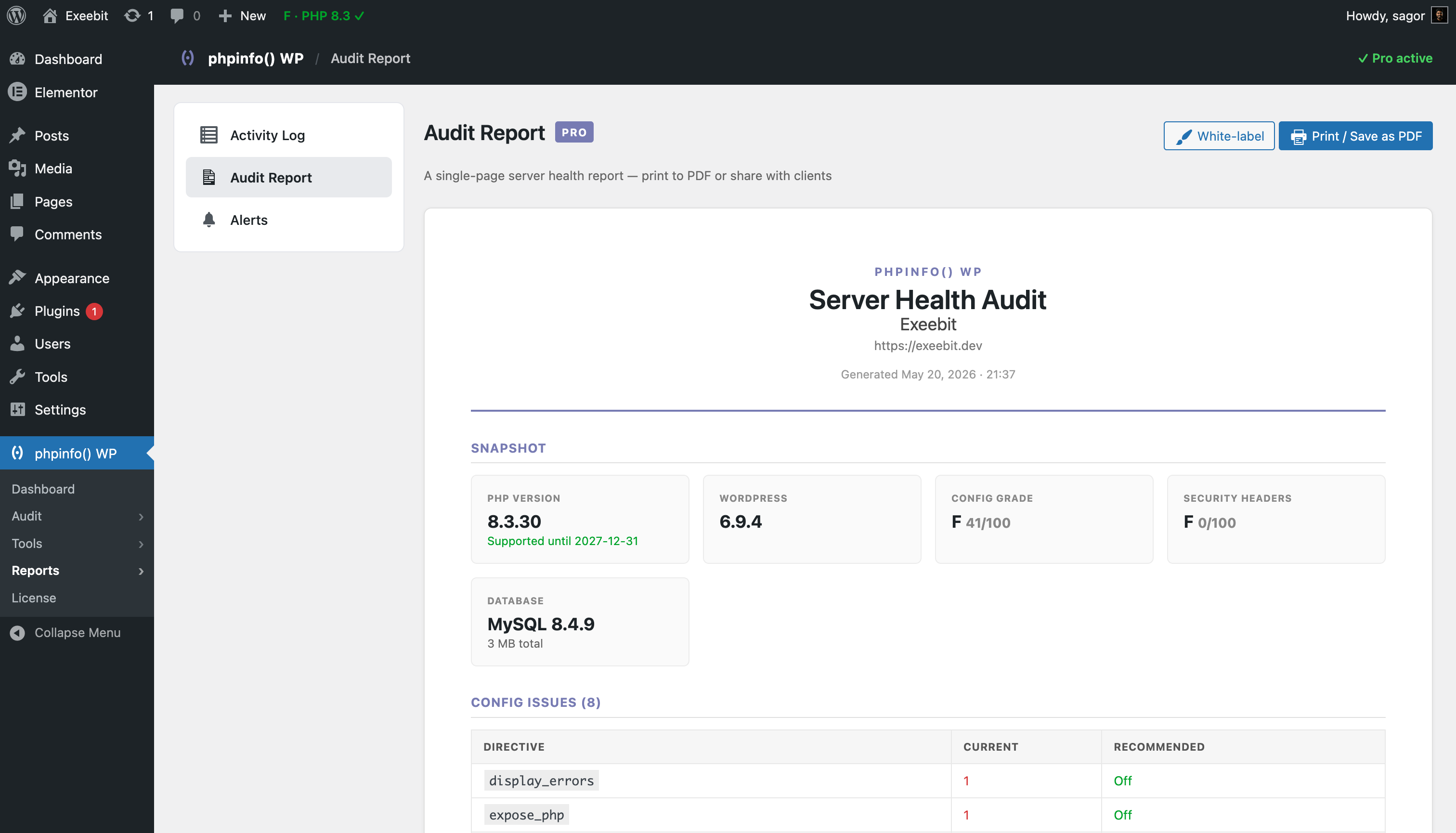Expand the Tools submenu chevron under phpinfo
The height and width of the screenshot is (833, 1456).
coord(141,544)
